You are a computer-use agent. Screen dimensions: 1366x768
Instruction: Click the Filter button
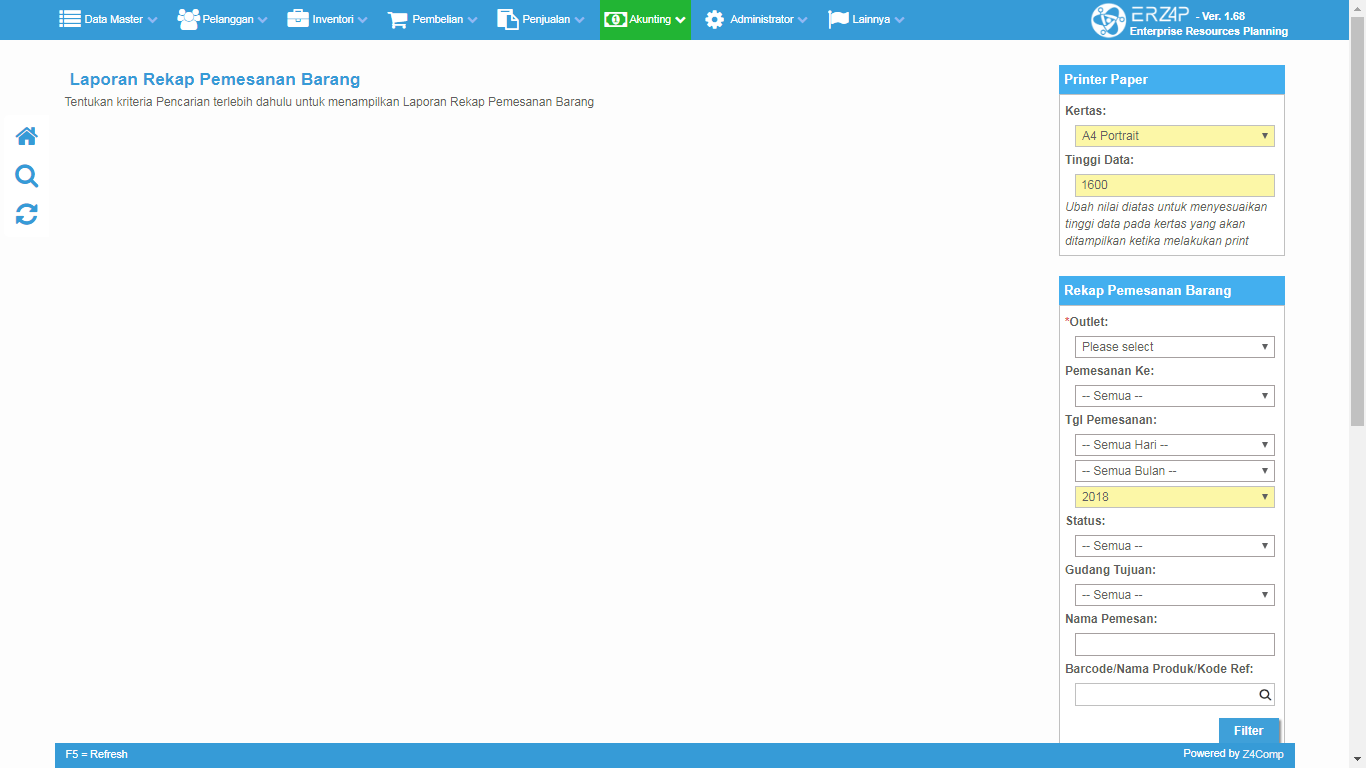coord(1249,731)
